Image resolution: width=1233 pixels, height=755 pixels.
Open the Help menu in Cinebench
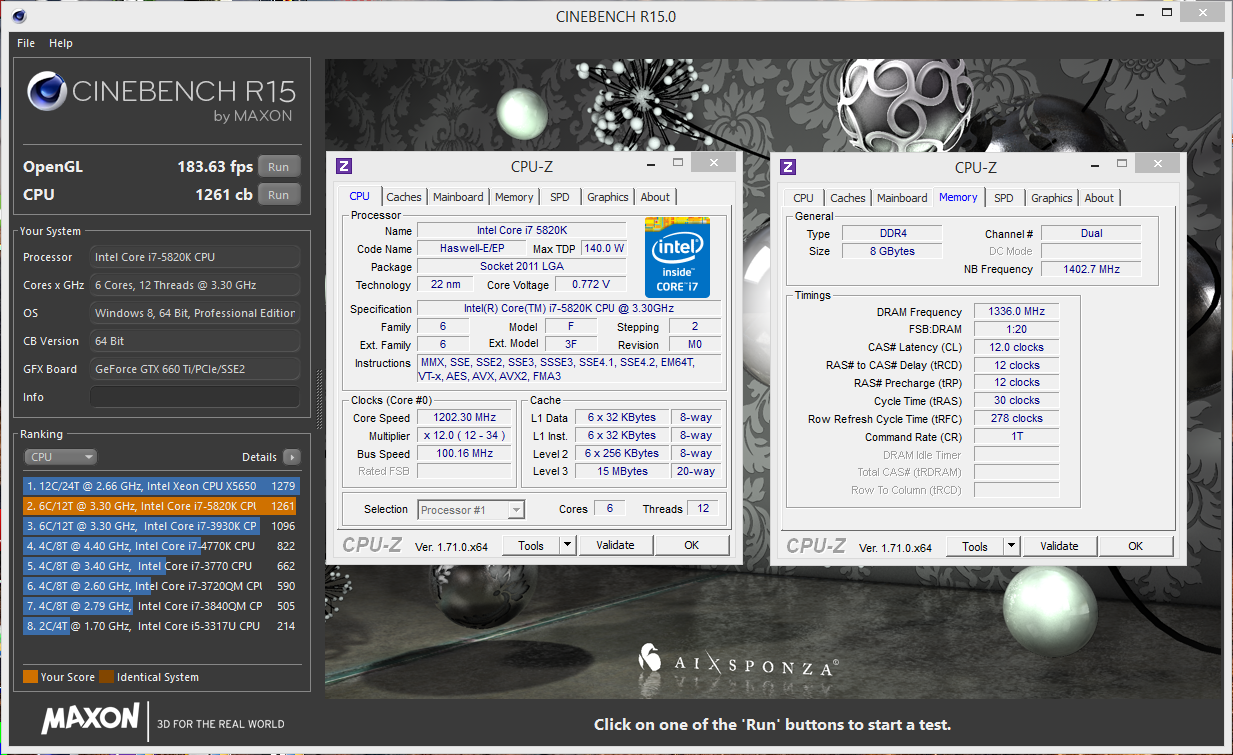[x=61, y=43]
